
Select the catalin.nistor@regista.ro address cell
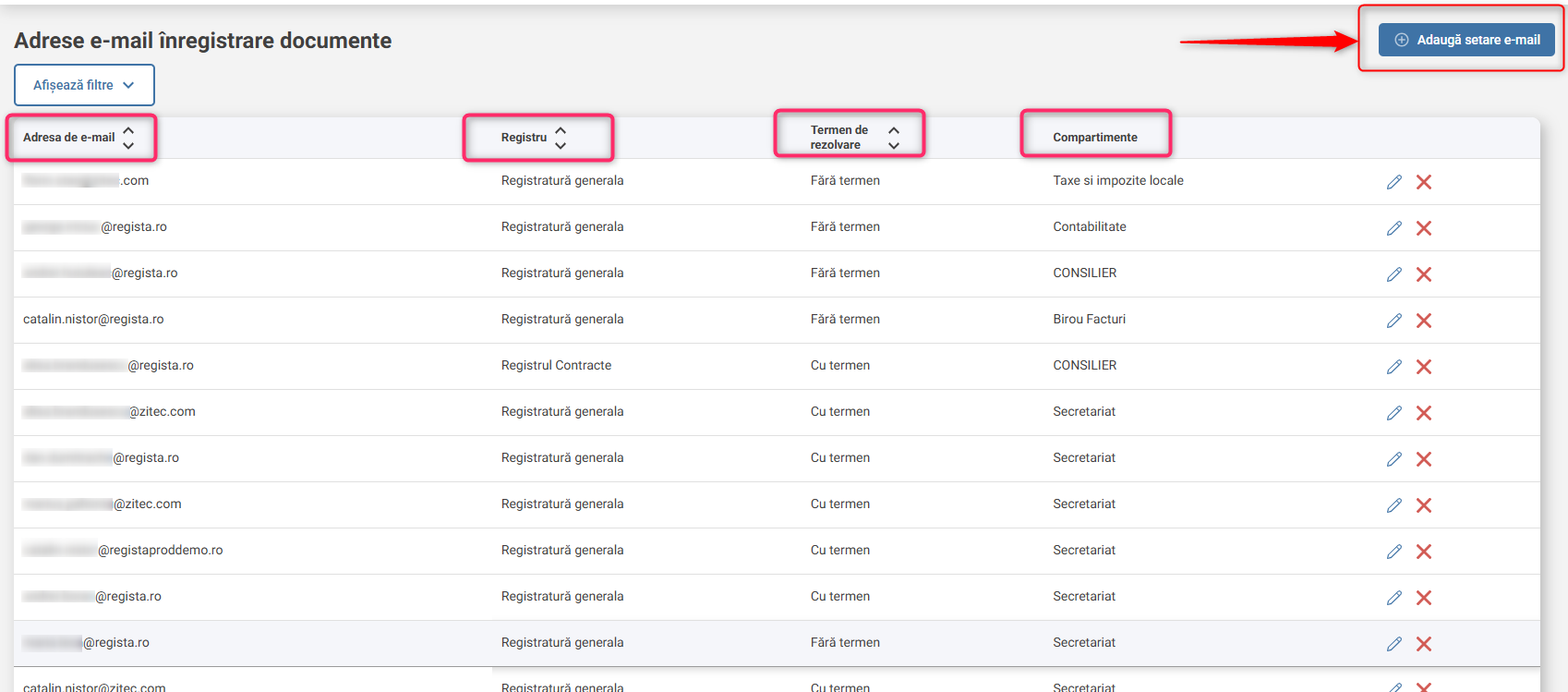[93, 320]
